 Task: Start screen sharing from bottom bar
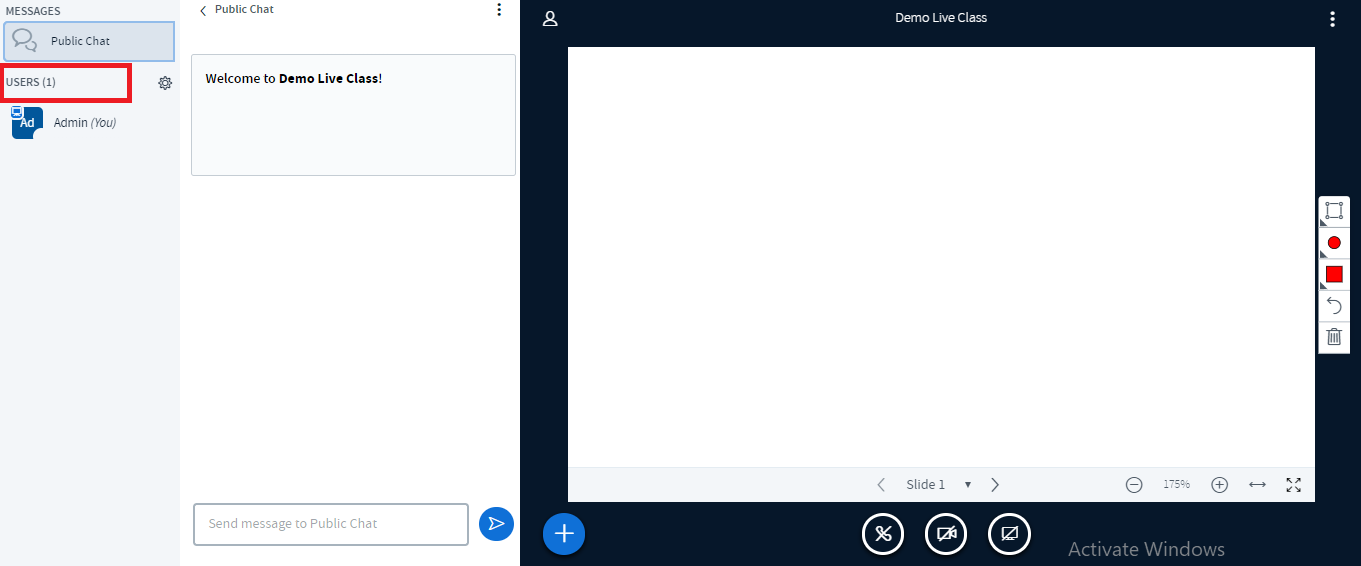(x=1009, y=534)
